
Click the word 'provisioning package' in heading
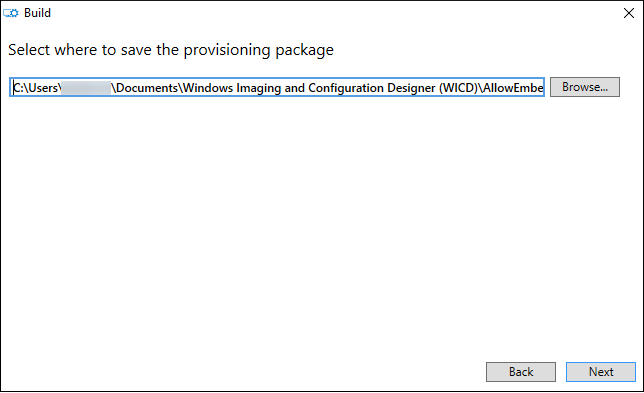coord(258,50)
